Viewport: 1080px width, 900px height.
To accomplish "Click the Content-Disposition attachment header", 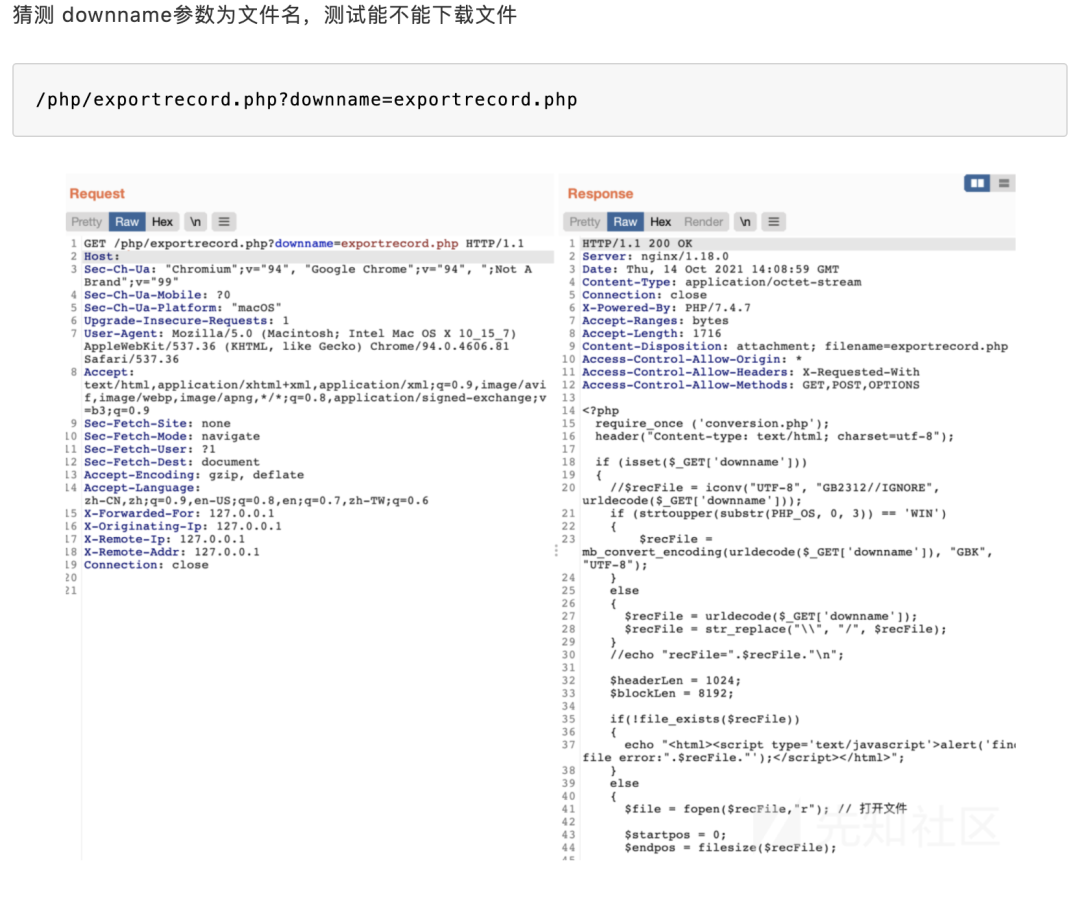I will (795, 346).
